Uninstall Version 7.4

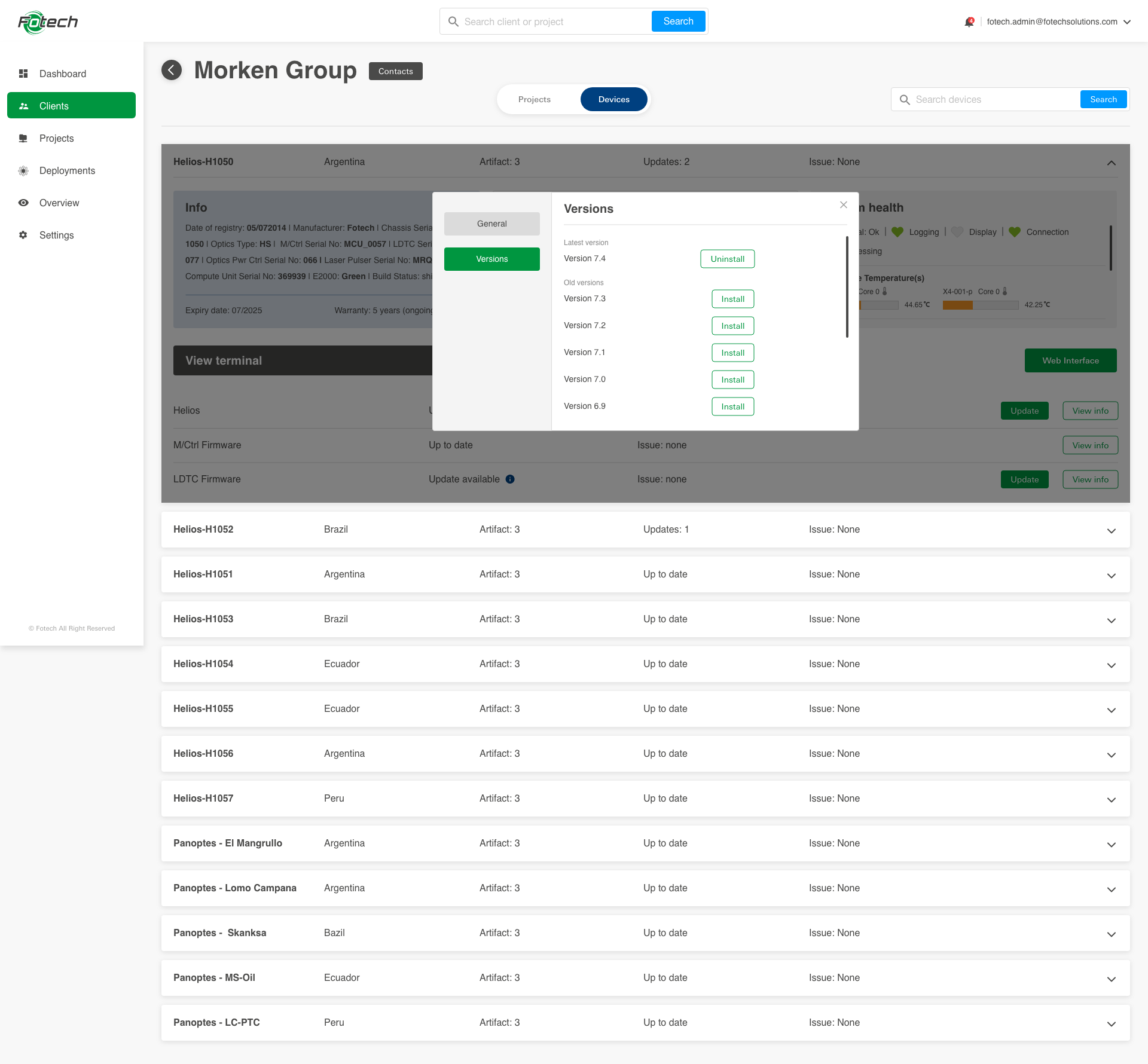[727, 259]
